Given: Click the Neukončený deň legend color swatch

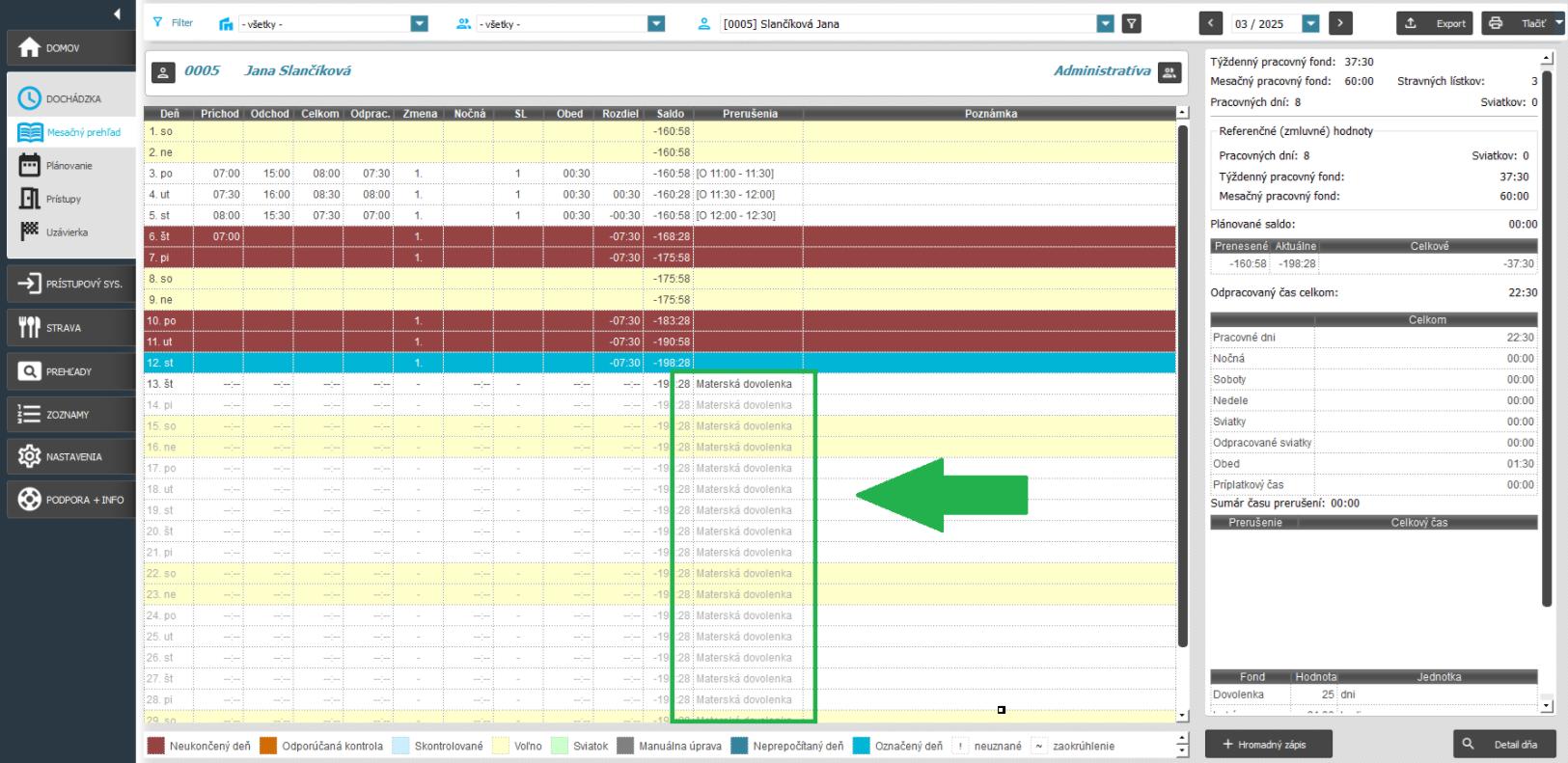Looking at the screenshot, I should pos(155,746).
